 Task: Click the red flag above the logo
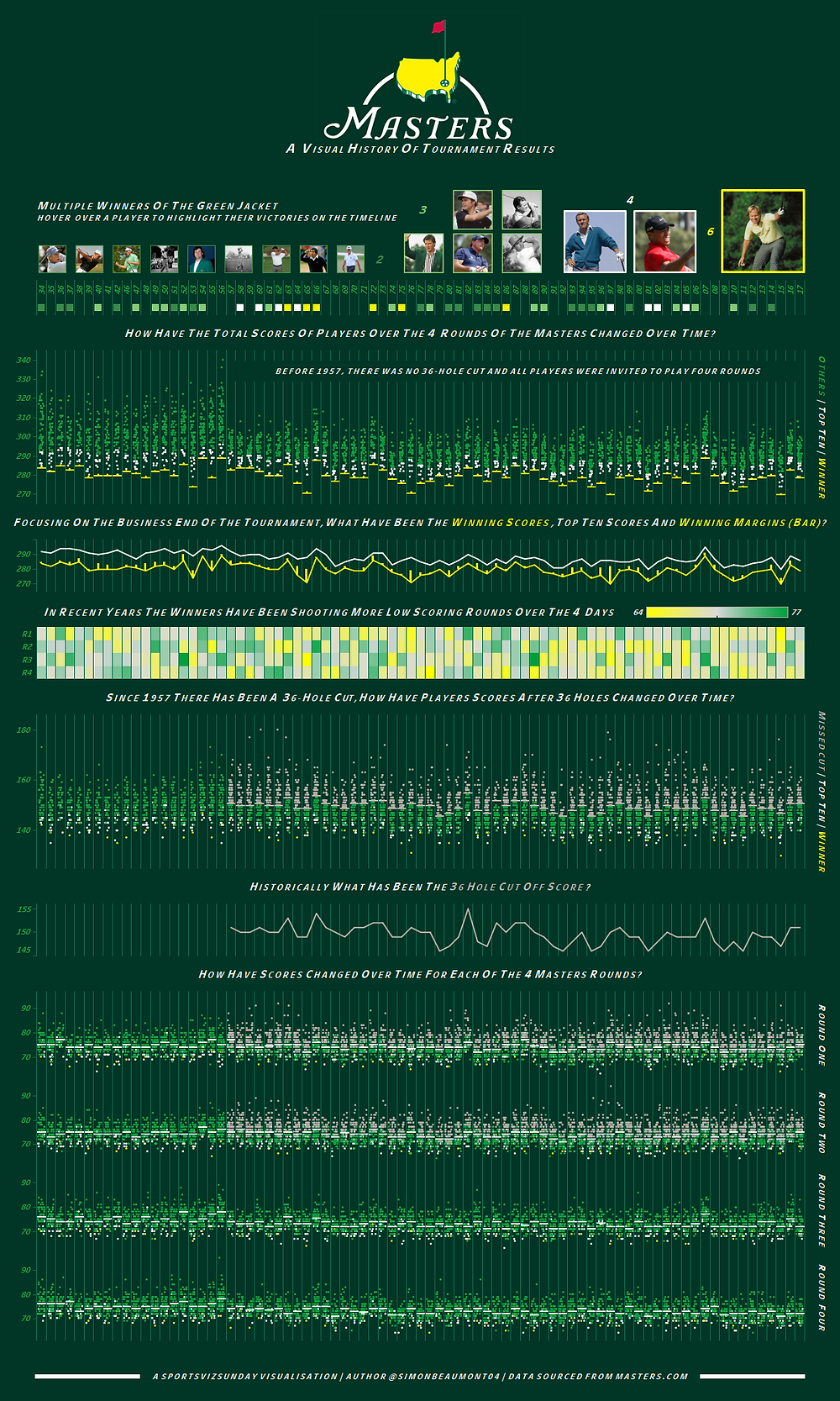(x=439, y=28)
